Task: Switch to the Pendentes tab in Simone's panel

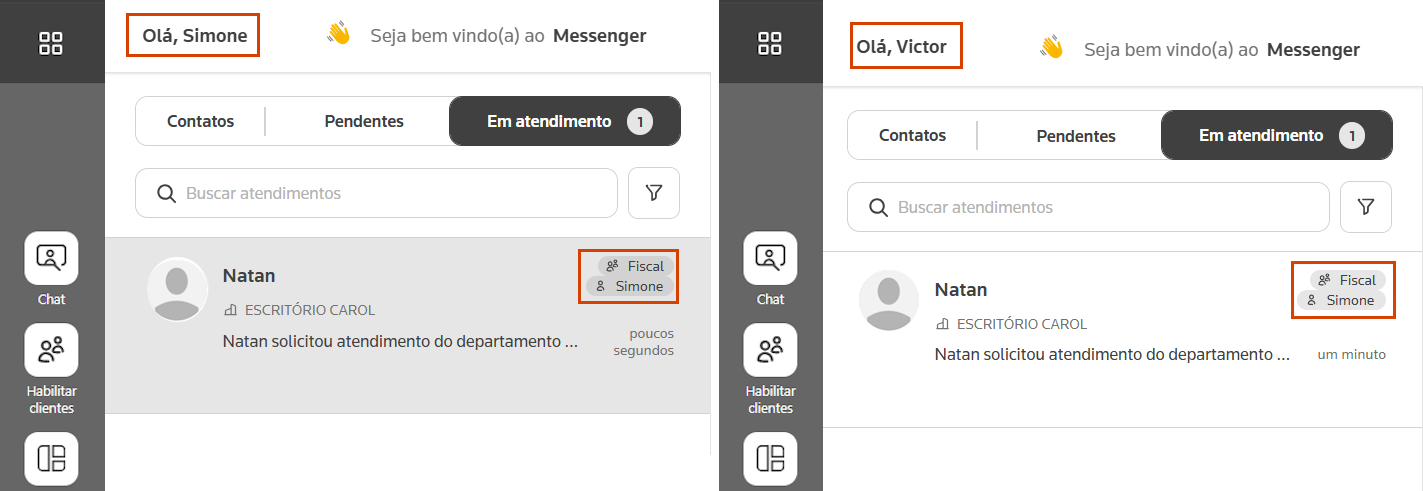Action: pyautogui.click(x=364, y=121)
